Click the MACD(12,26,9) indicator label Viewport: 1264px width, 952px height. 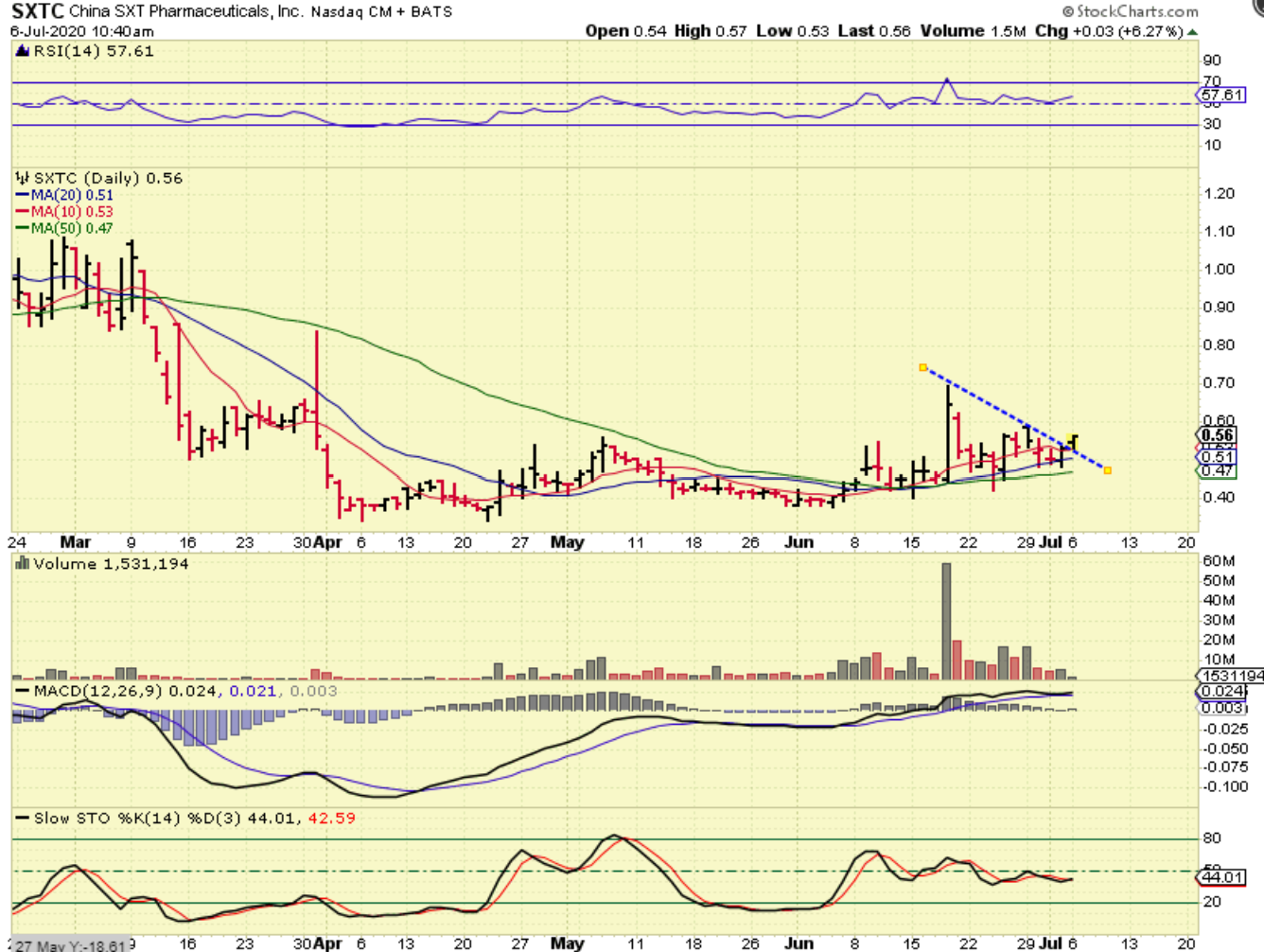click(x=98, y=691)
